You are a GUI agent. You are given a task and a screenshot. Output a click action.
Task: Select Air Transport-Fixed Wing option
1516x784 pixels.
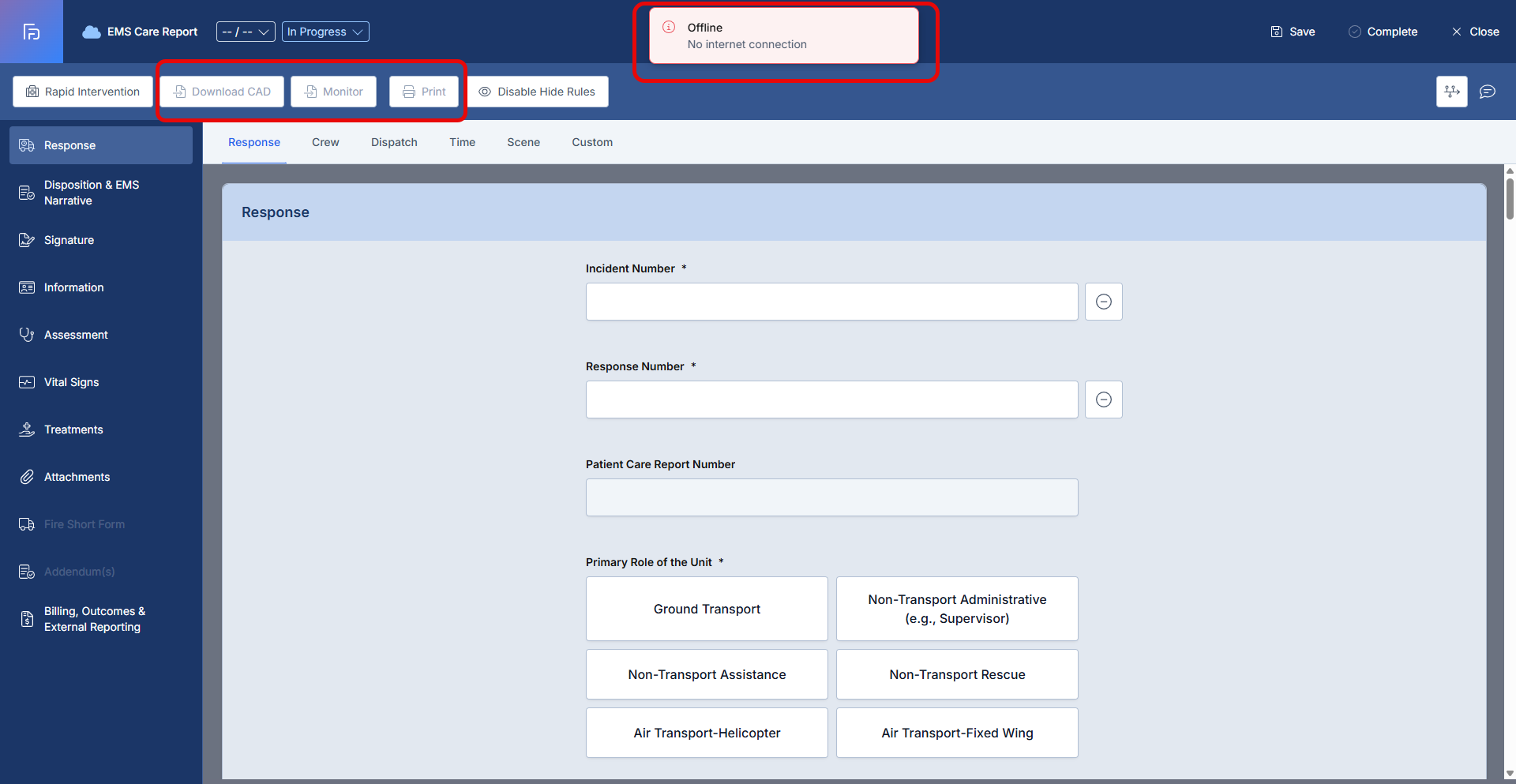click(x=957, y=733)
